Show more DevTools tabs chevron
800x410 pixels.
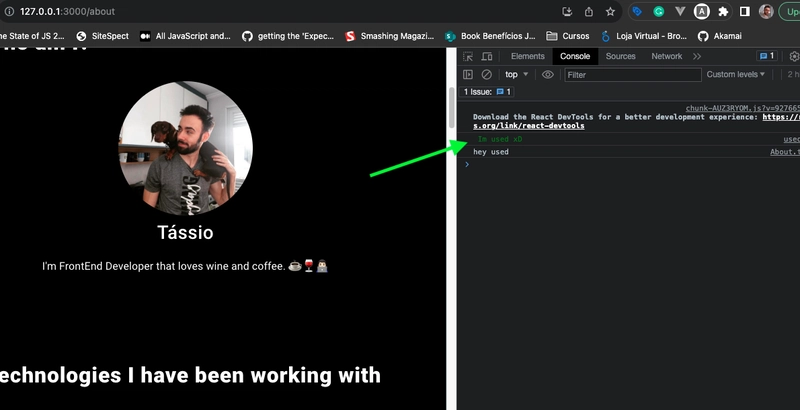(697, 57)
